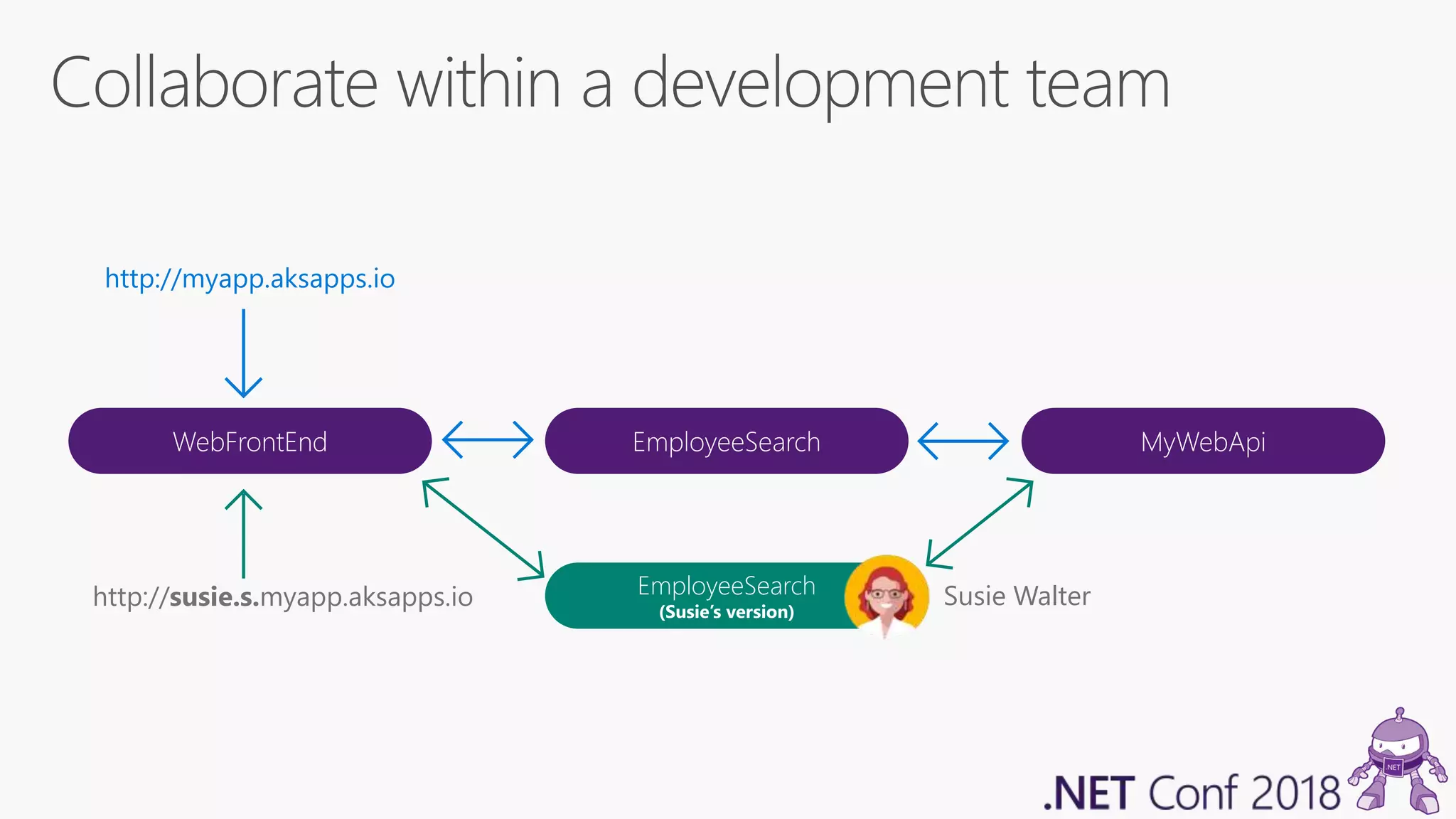The image size is (1456, 819).
Task: Click the bold susie.s. portion of URL
Action: (215, 596)
